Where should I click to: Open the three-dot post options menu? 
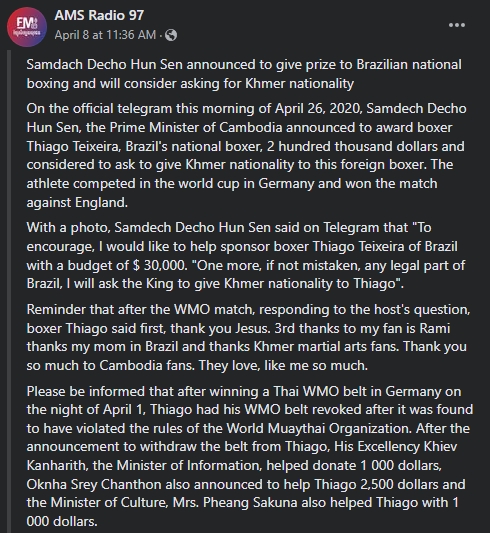tap(457, 25)
